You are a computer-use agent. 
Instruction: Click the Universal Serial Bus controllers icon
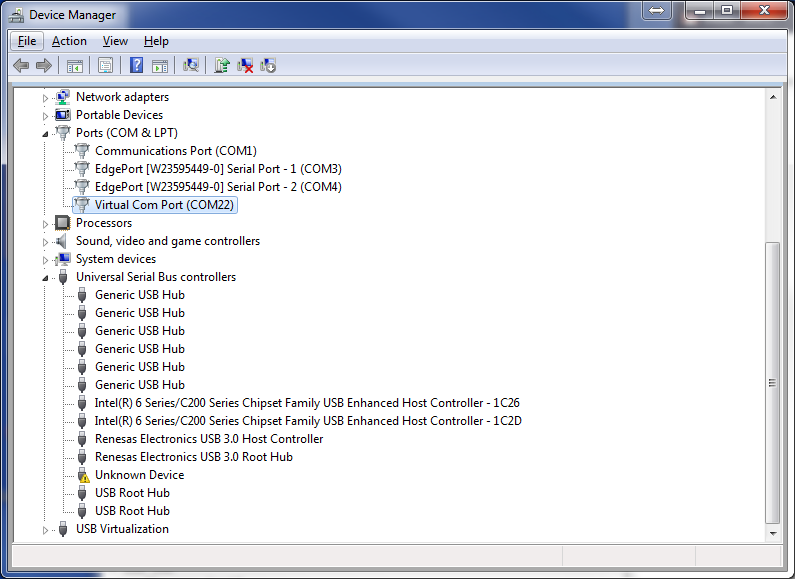coord(63,277)
